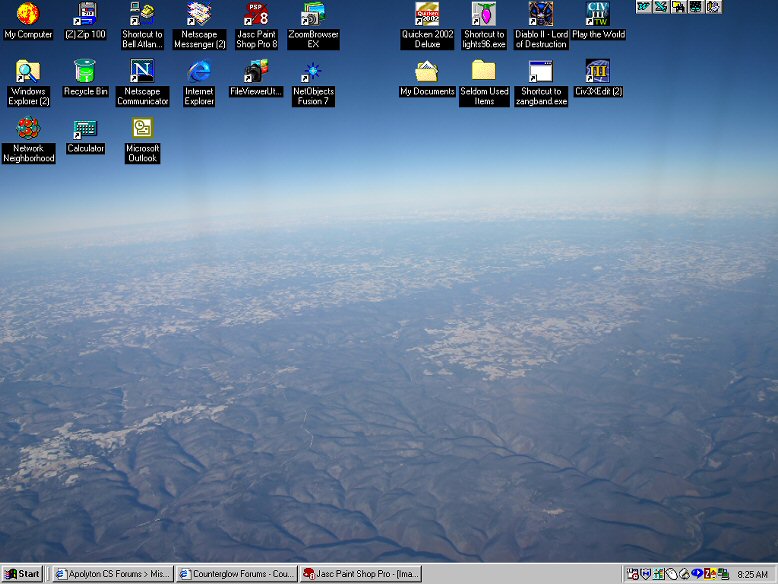Switch to Apolyton CS Forums taskbar window
The height and width of the screenshot is (584, 778).
tap(112, 574)
